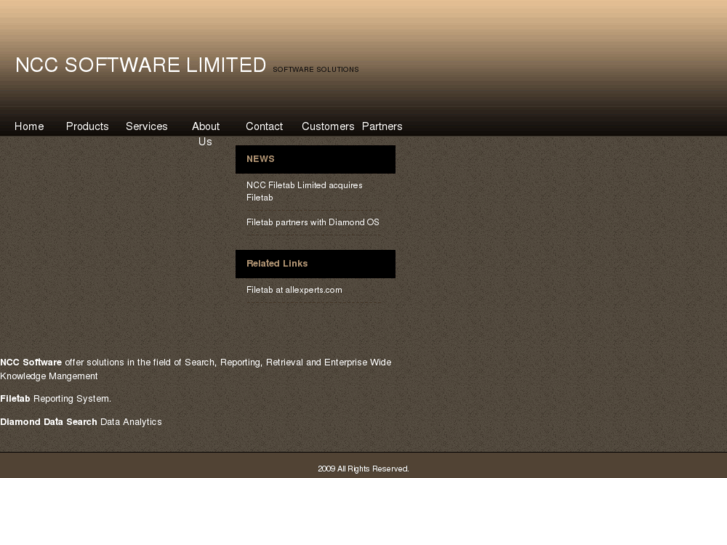Click the 'Reporting System.' text
This screenshot has height=545, width=727.
pyautogui.click(x=72, y=398)
